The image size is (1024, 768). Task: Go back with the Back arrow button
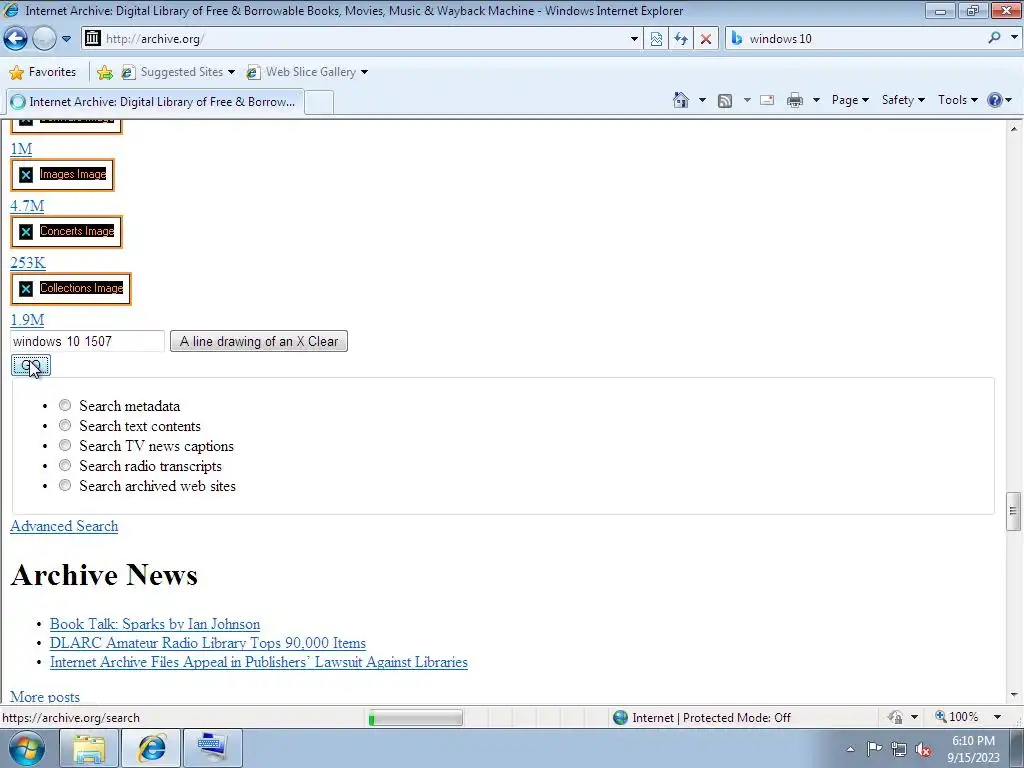point(16,39)
